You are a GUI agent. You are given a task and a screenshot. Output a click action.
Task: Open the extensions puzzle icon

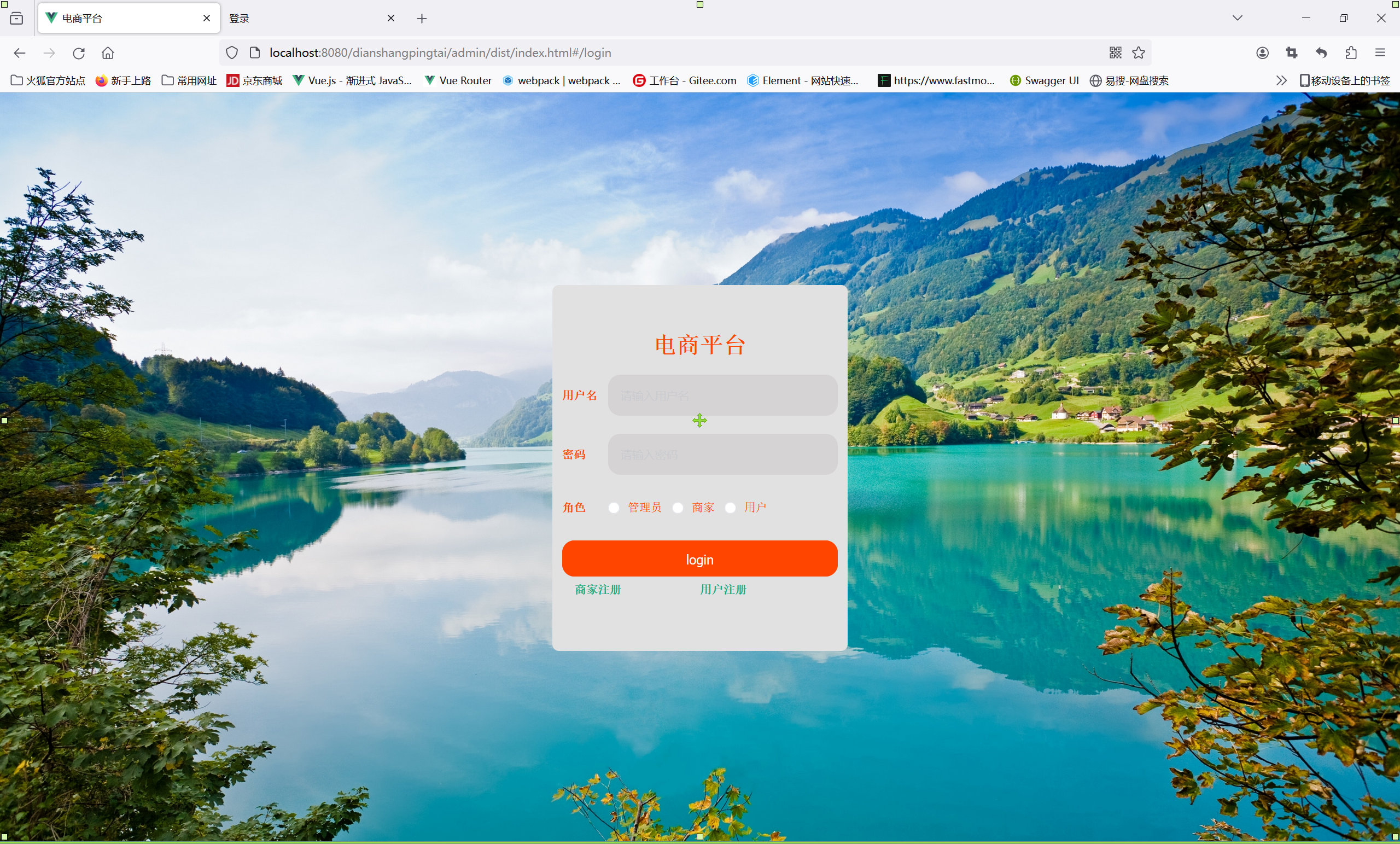click(1351, 53)
